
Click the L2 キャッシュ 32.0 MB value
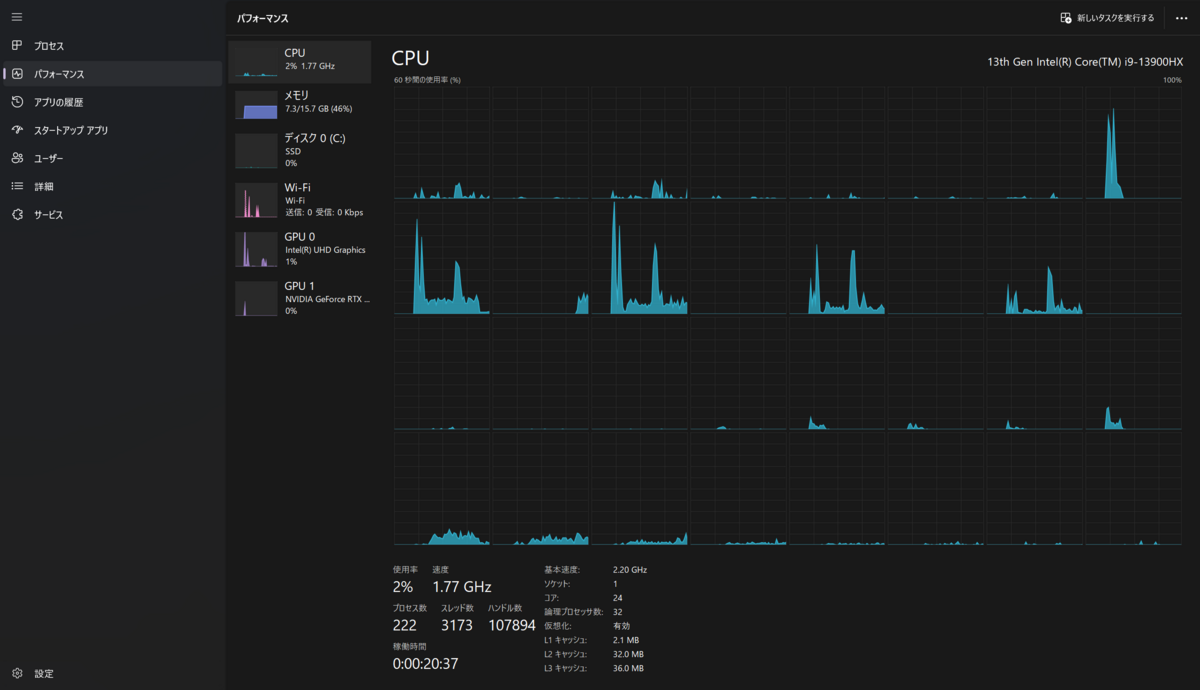point(628,654)
